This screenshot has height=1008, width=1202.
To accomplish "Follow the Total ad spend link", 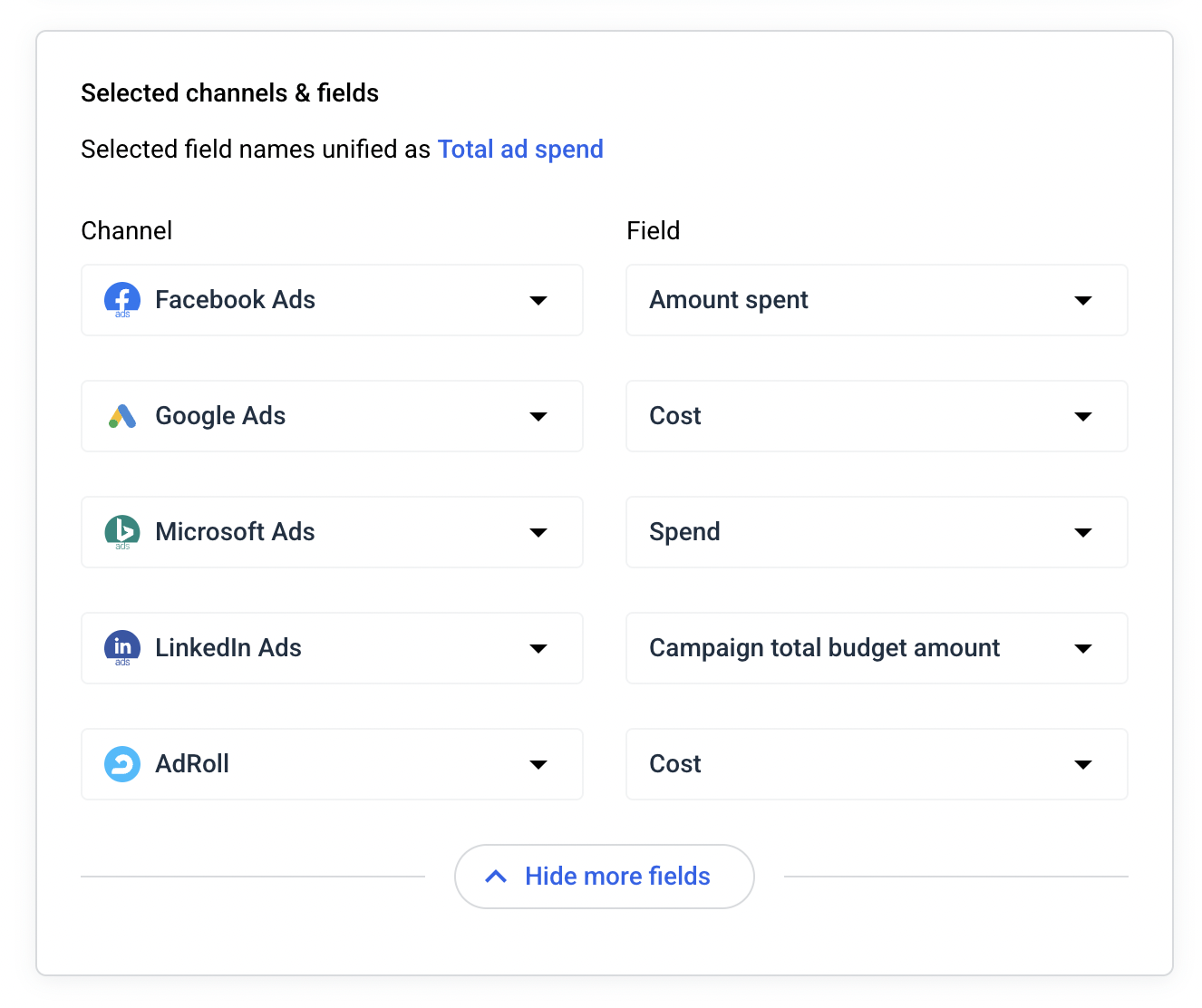I will point(520,150).
